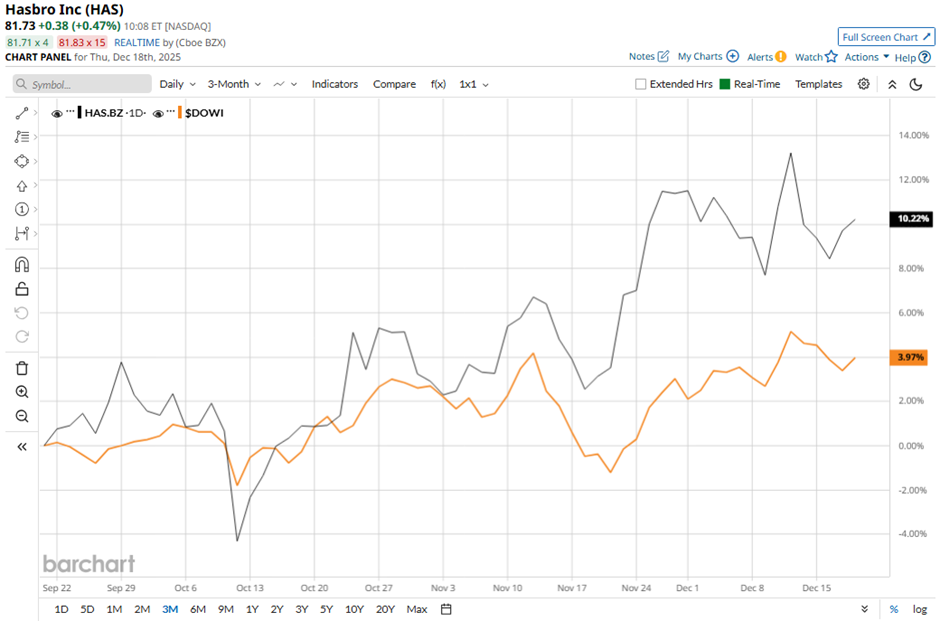Toggle log scale on the axis

coord(920,609)
